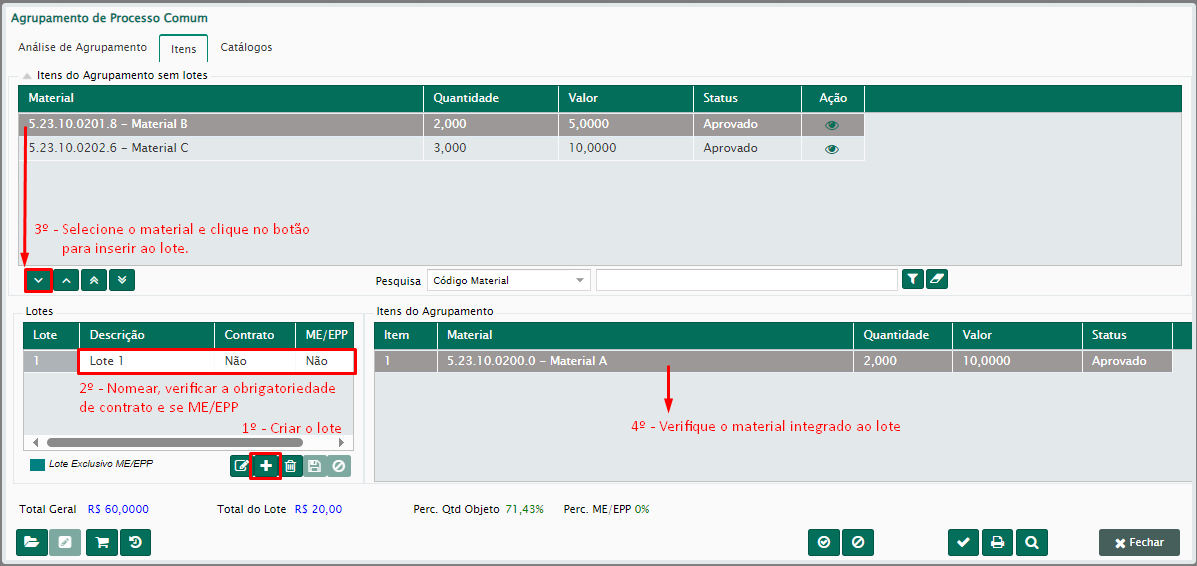
Task: Click the Pesquisa text input field
Action: (x=746, y=280)
